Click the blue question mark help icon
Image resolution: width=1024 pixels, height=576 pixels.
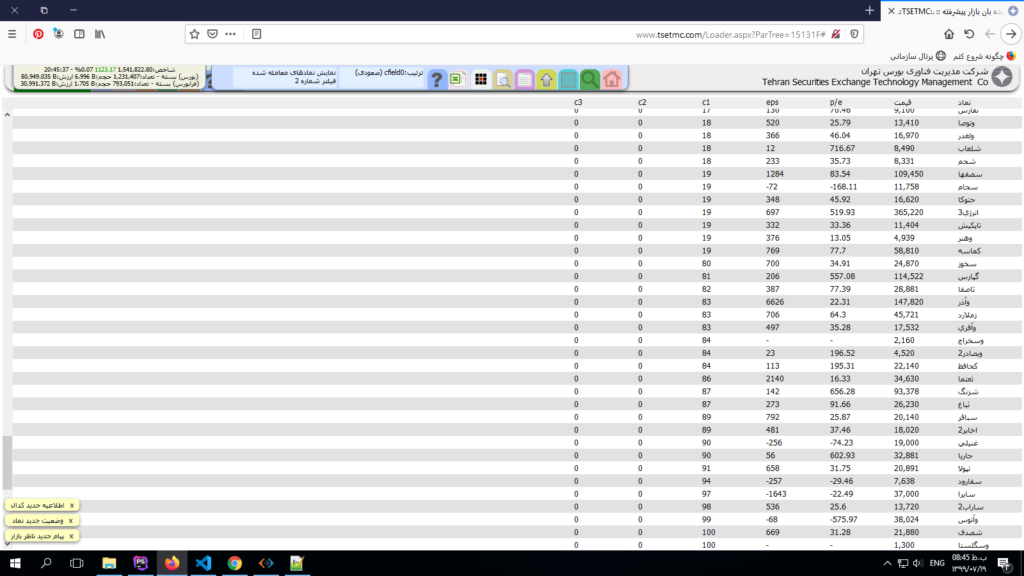click(436, 79)
